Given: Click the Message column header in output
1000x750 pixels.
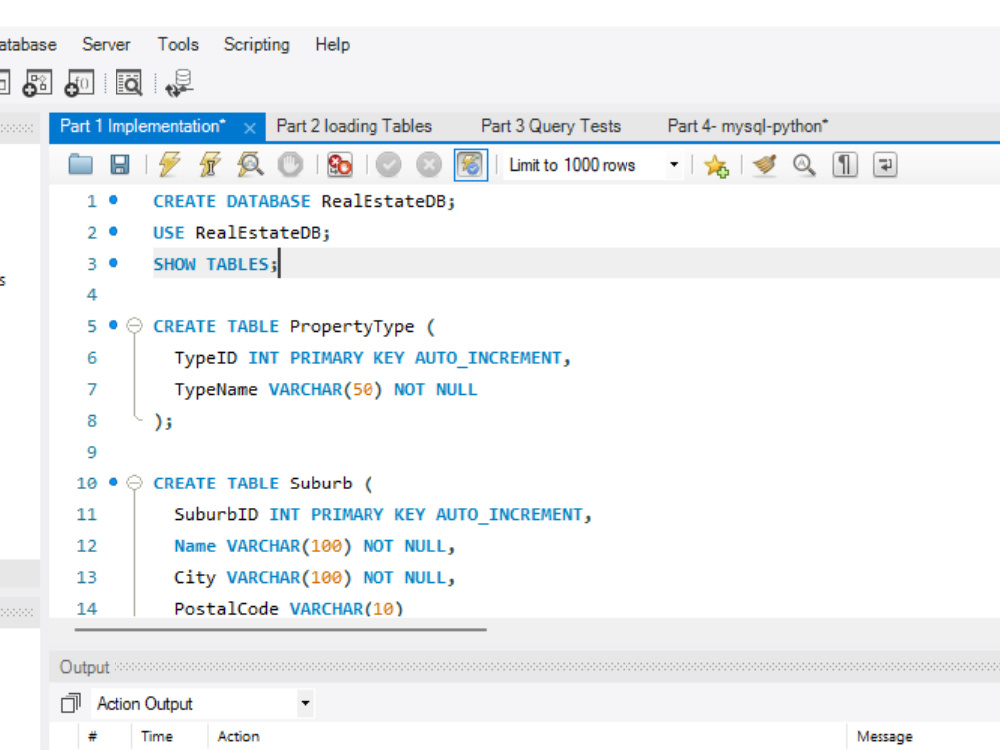Looking at the screenshot, I should point(885,737).
